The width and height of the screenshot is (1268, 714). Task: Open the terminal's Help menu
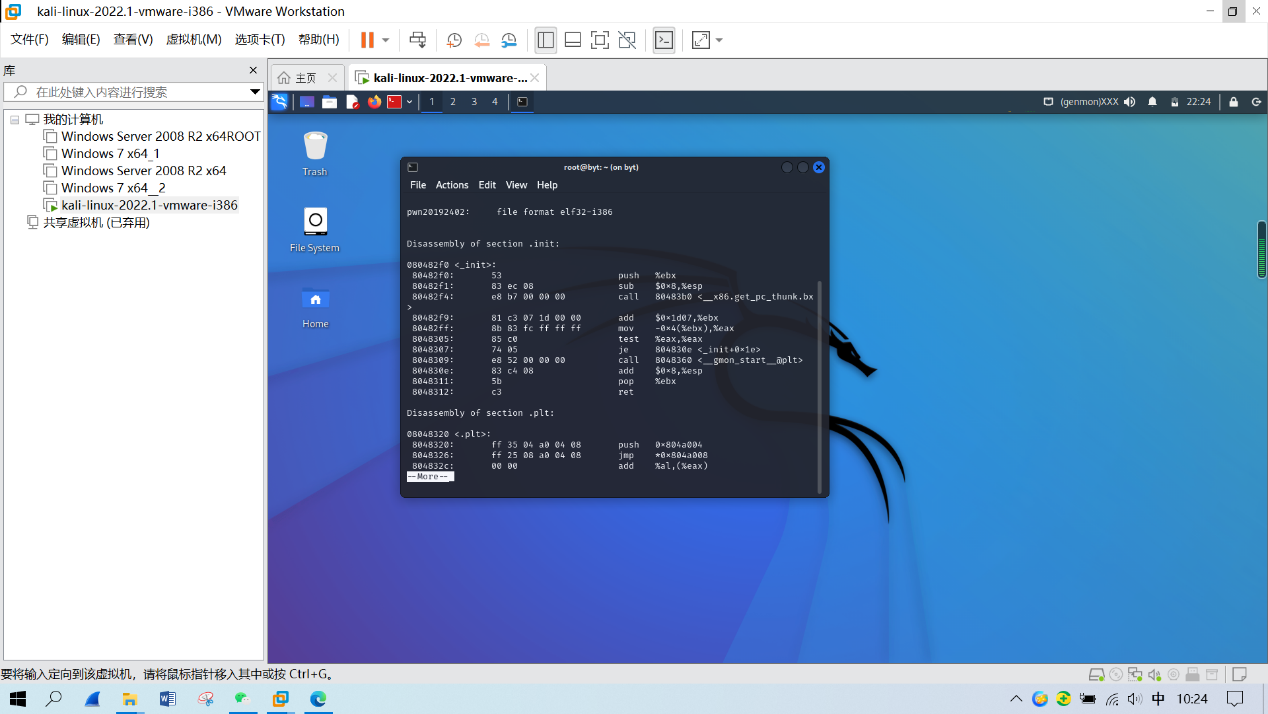tap(547, 185)
